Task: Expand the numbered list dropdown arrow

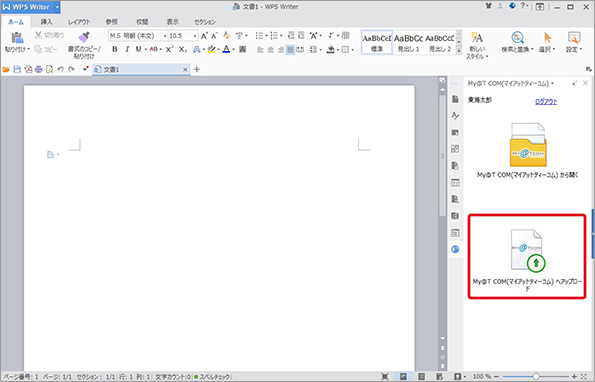Action: (281, 36)
